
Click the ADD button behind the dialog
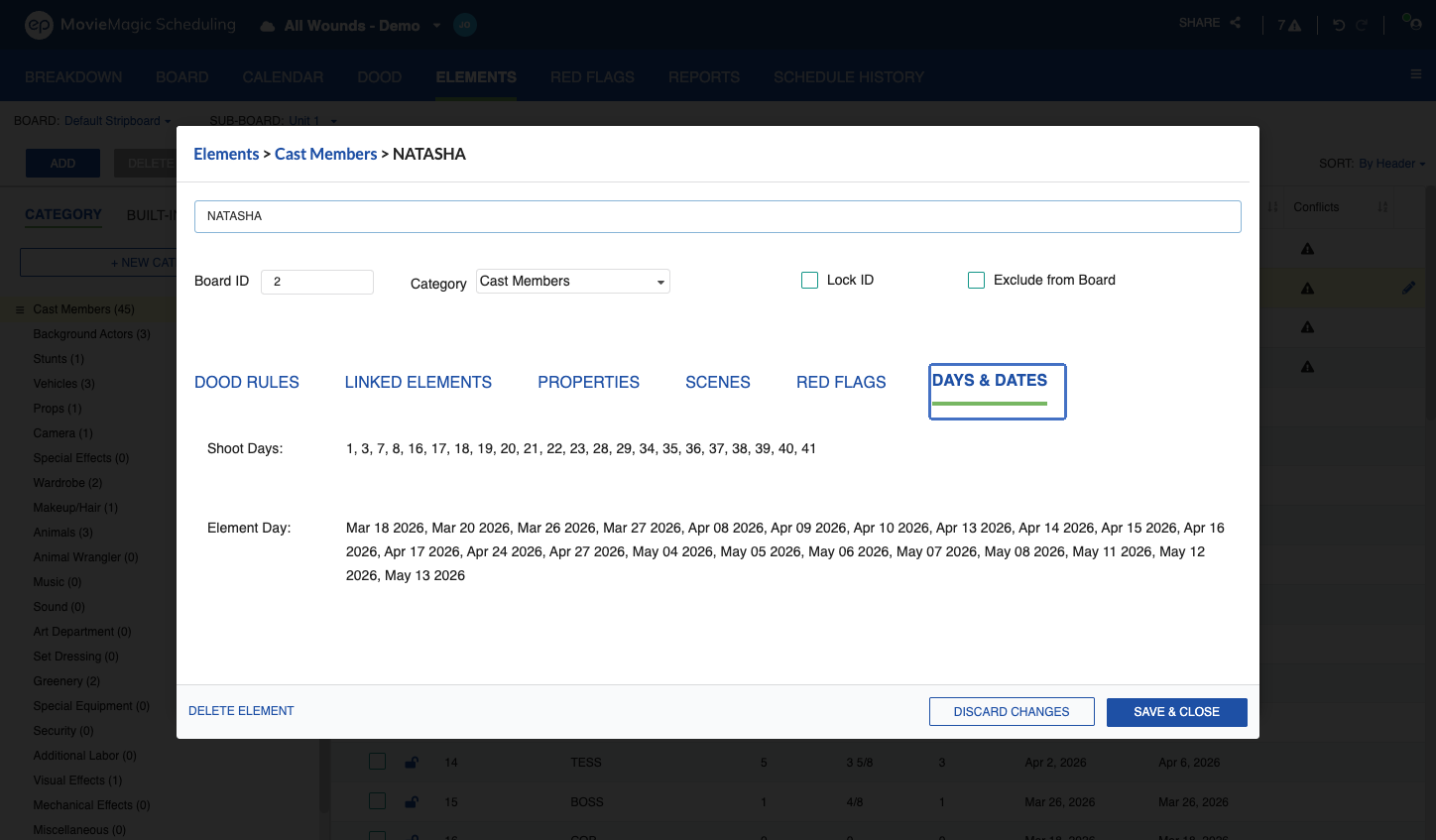pos(62,164)
